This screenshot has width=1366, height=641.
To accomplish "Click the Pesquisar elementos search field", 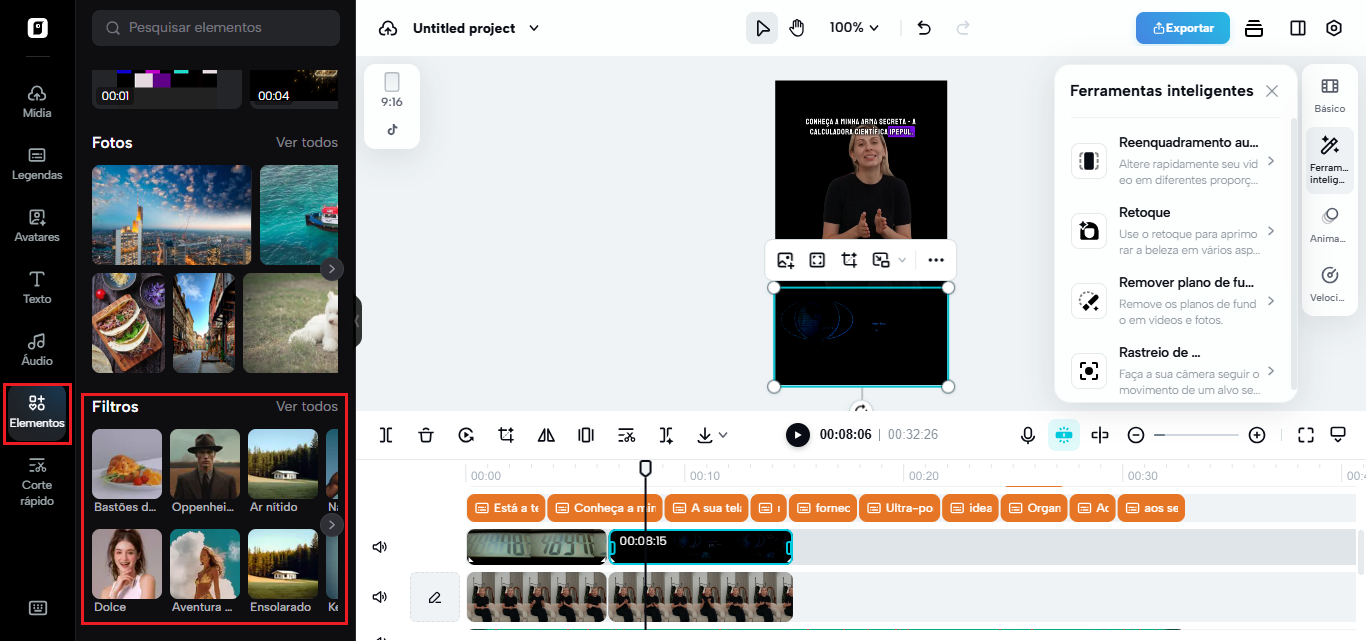I will coord(216,28).
